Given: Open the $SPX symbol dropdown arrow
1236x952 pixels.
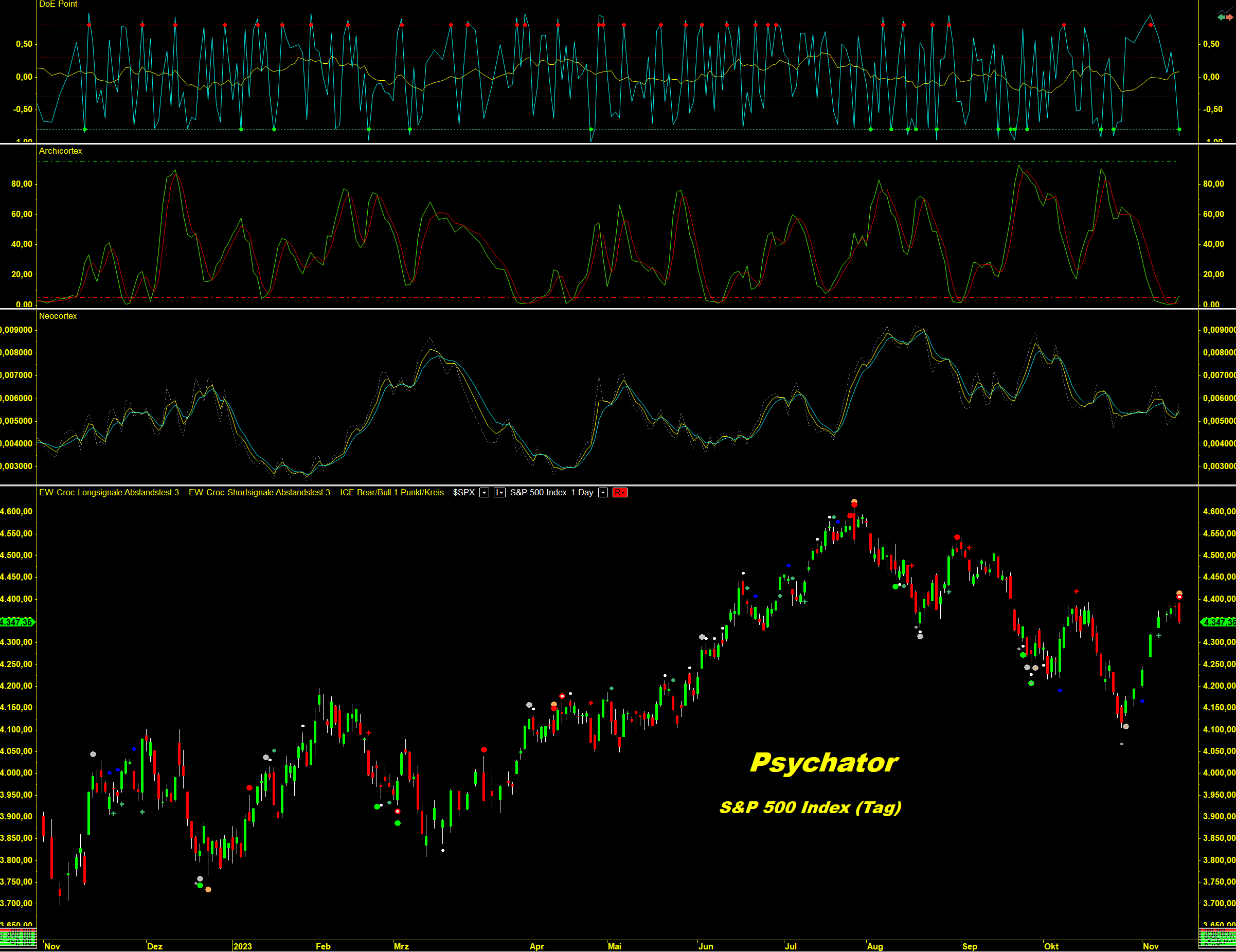Looking at the screenshot, I should tap(485, 492).
